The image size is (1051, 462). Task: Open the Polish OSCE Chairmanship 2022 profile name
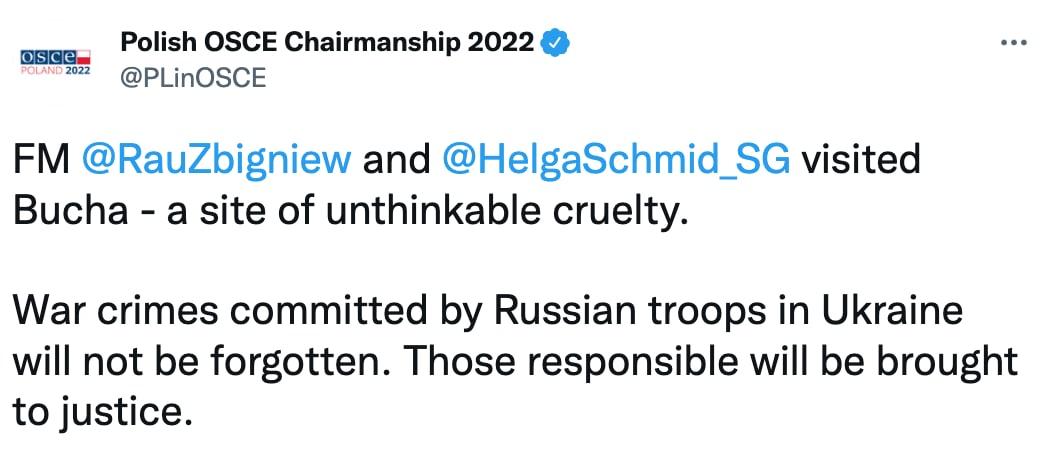coord(328,43)
